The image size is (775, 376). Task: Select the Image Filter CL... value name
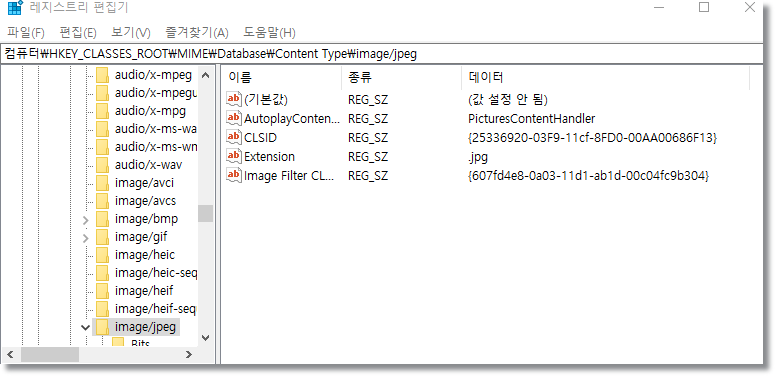pos(290,175)
